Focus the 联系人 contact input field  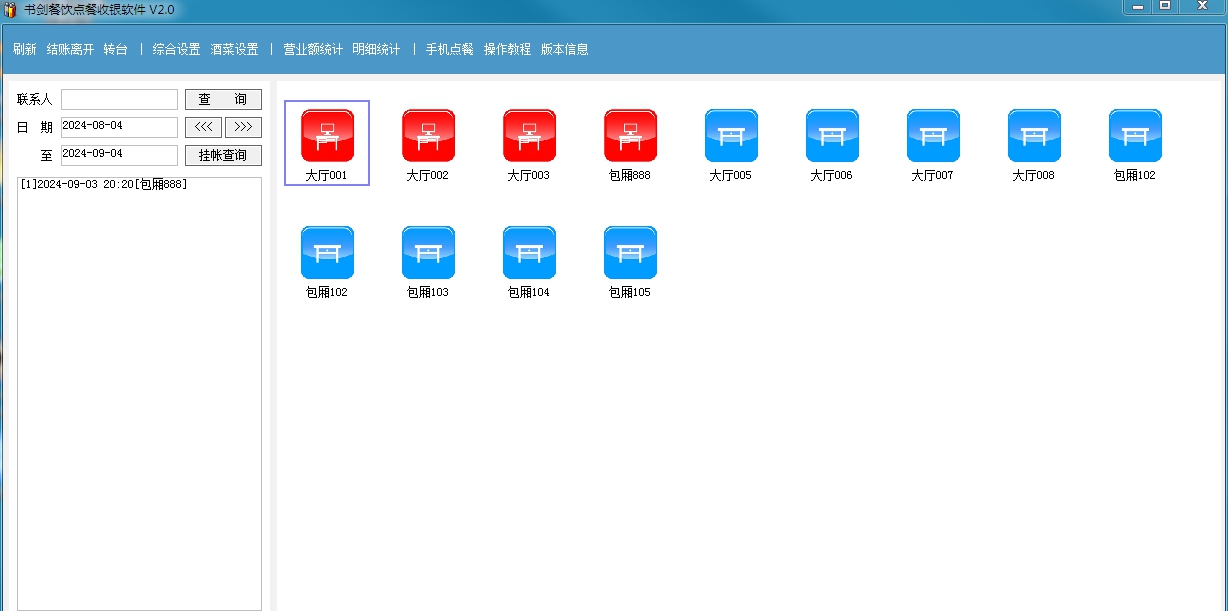(x=119, y=100)
